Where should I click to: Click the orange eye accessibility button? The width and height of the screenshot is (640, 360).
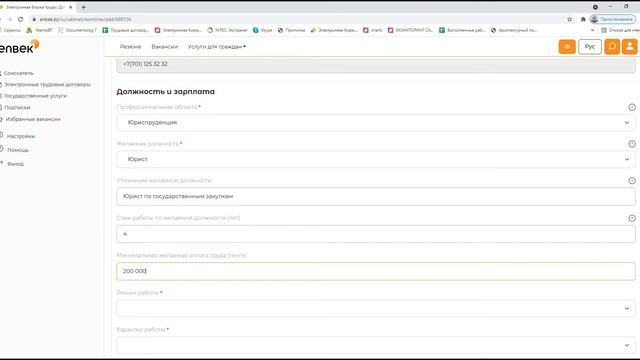click(x=567, y=47)
